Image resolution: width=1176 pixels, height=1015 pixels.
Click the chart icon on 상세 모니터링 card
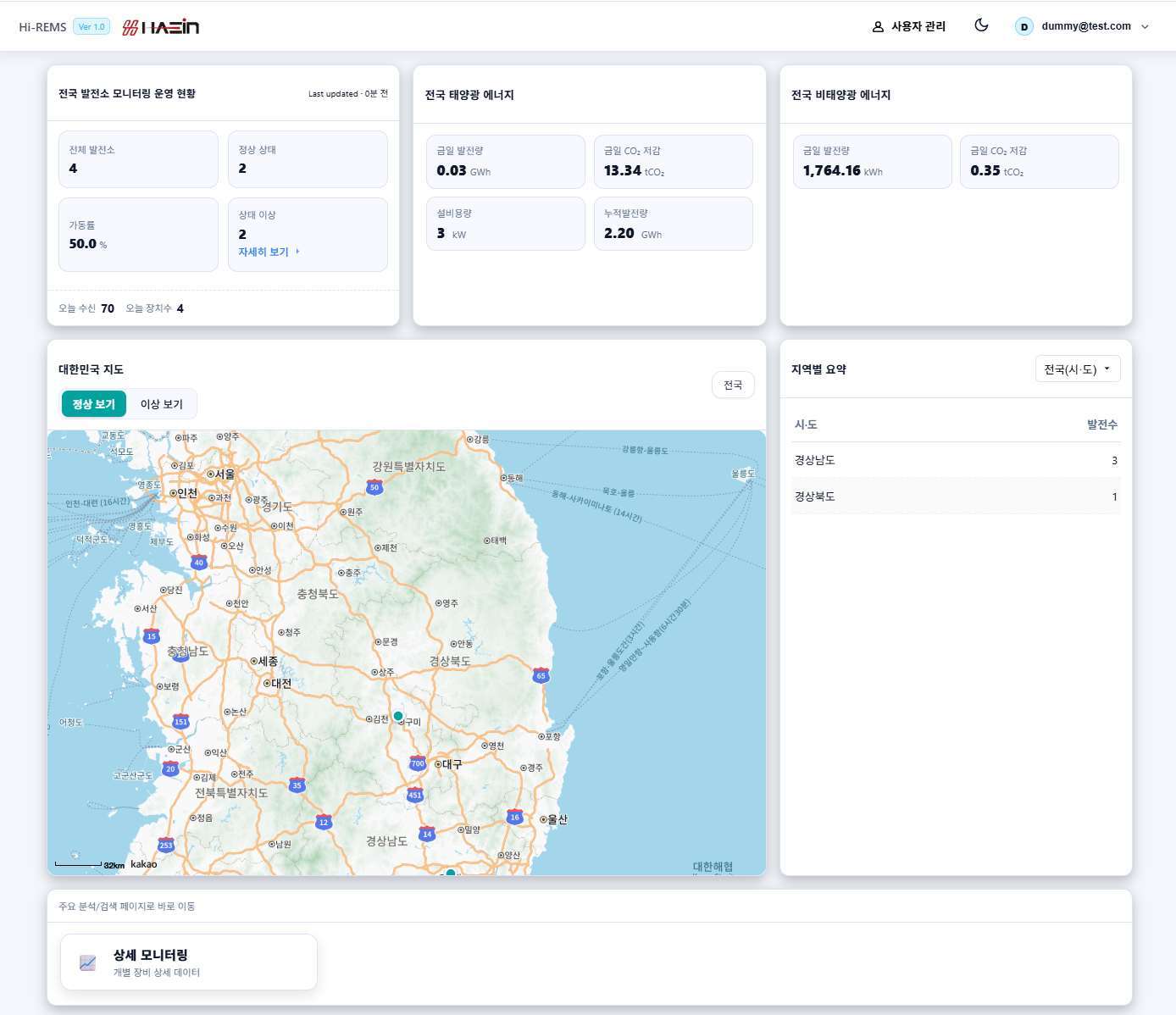pos(87,962)
